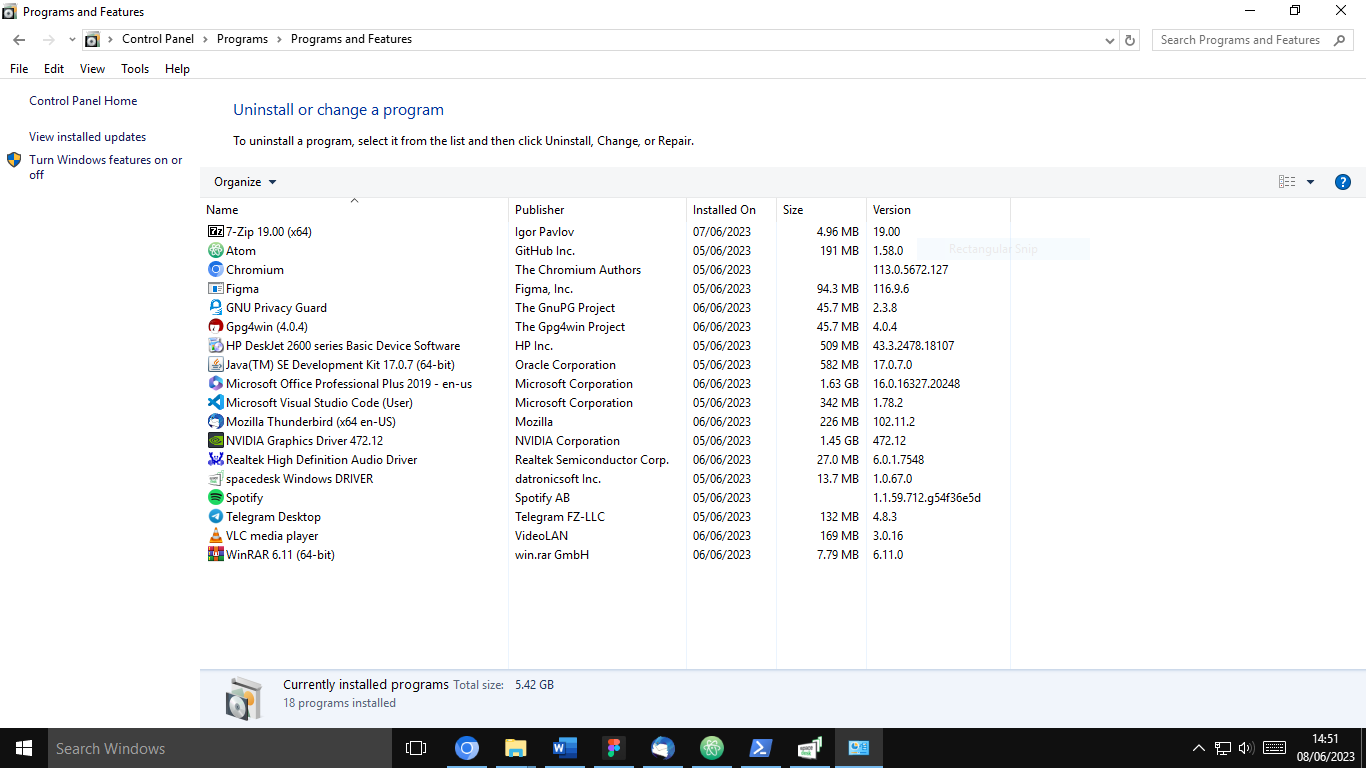Select the Oracle Corporation publisher cell
Screen dimensions: 1366x768
[565, 365]
